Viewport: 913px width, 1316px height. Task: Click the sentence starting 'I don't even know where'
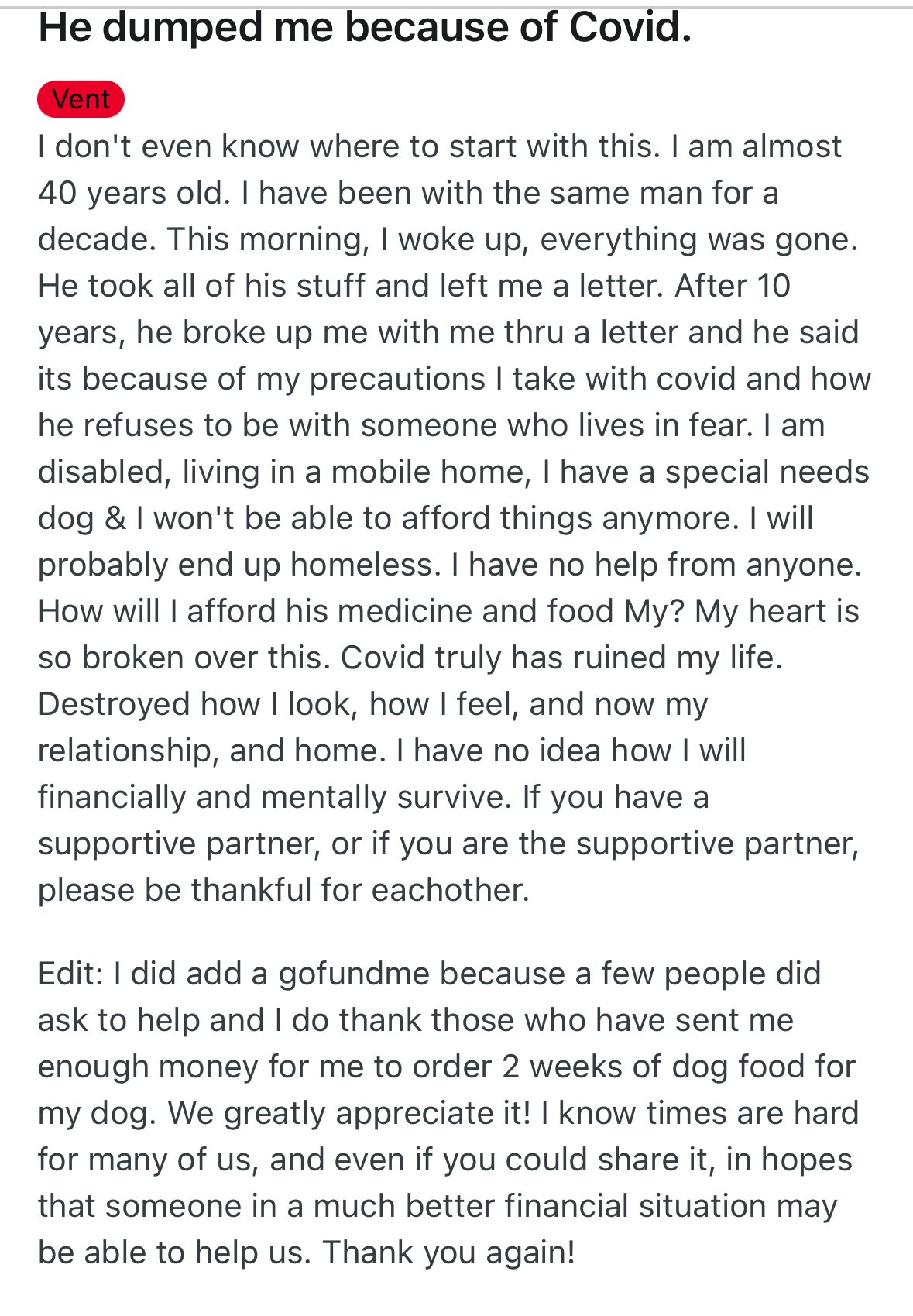350,146
